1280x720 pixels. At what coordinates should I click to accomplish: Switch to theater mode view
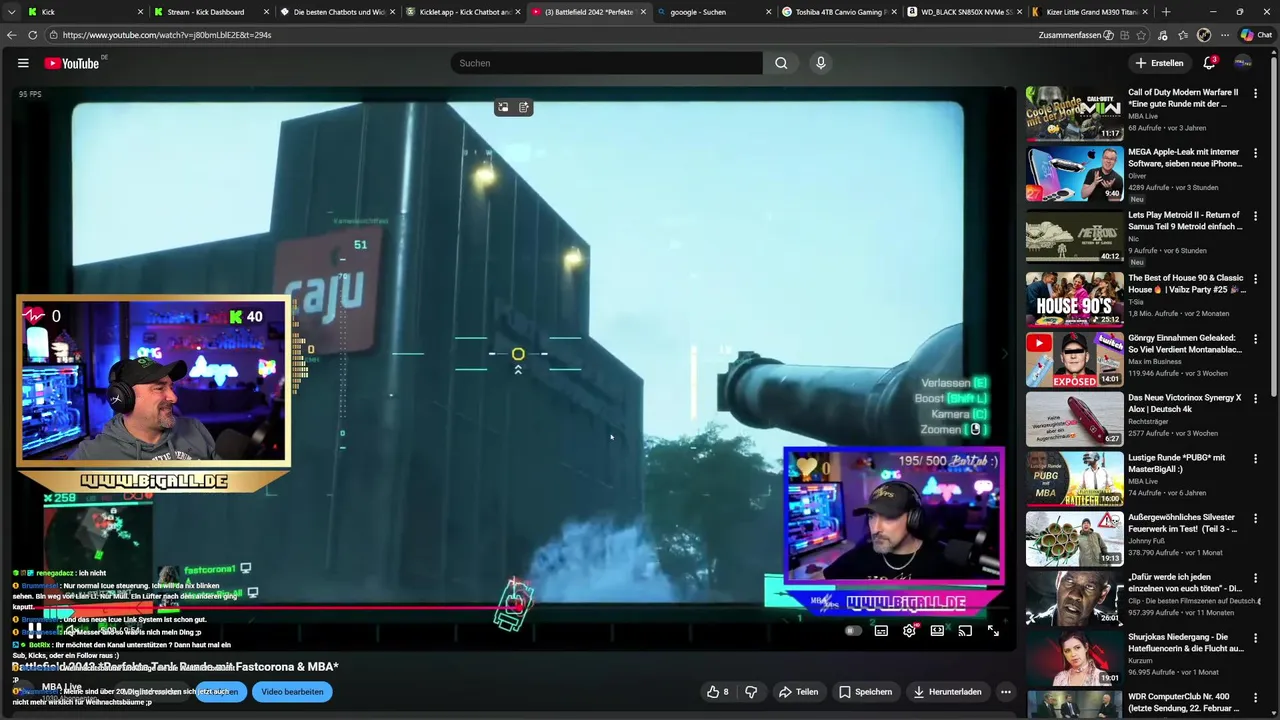[x=937, y=631]
